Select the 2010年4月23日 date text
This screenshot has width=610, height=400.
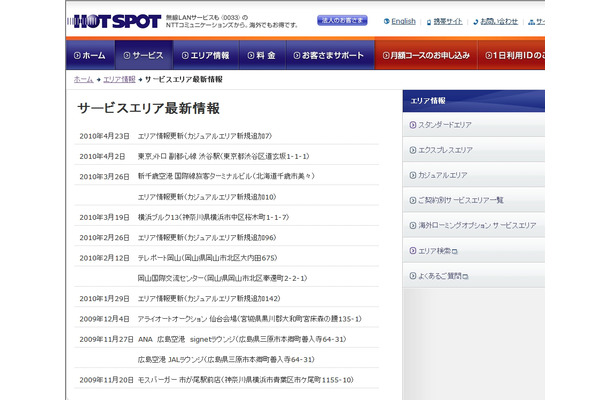(x=104, y=136)
